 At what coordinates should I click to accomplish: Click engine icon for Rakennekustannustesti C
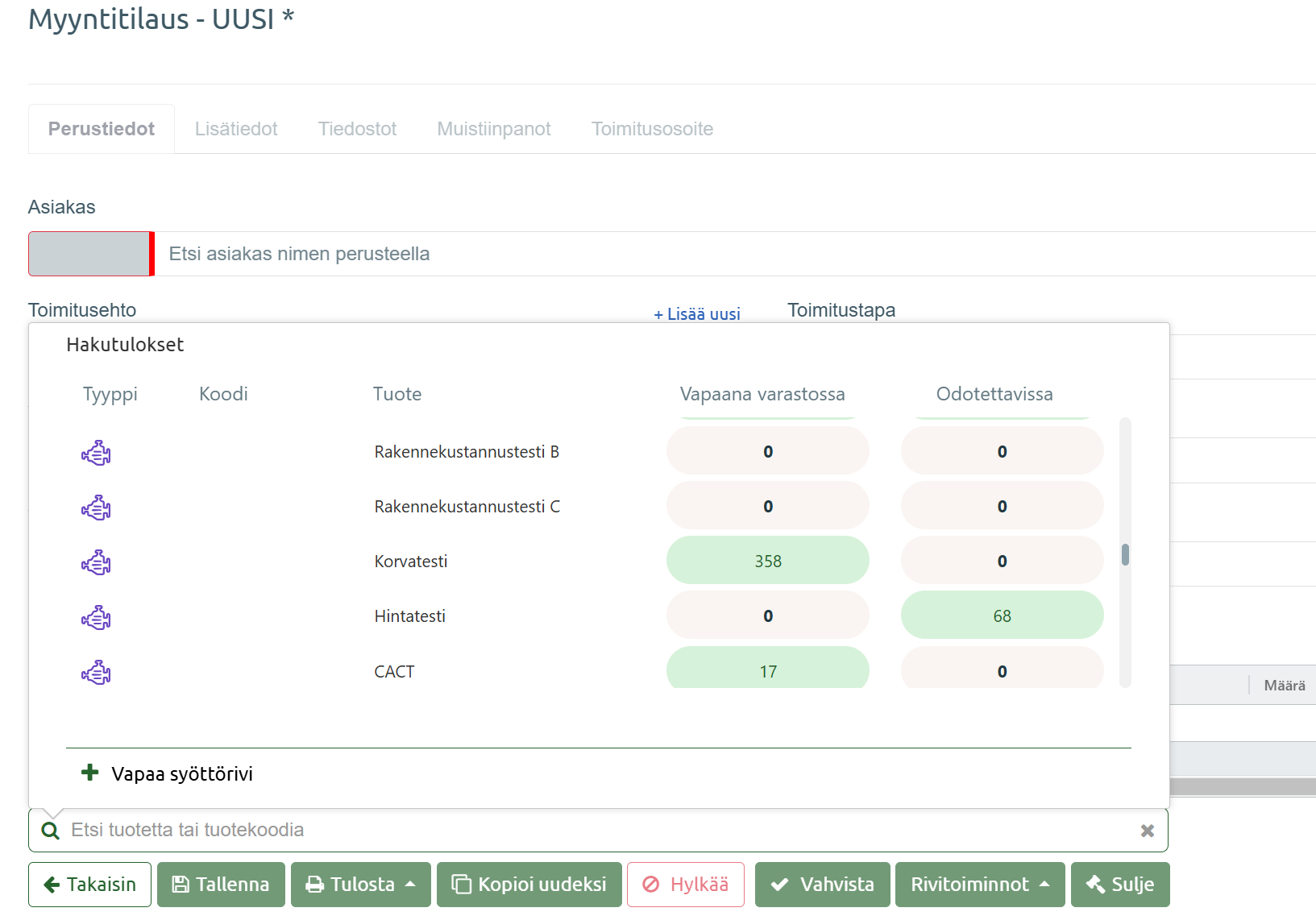point(96,508)
